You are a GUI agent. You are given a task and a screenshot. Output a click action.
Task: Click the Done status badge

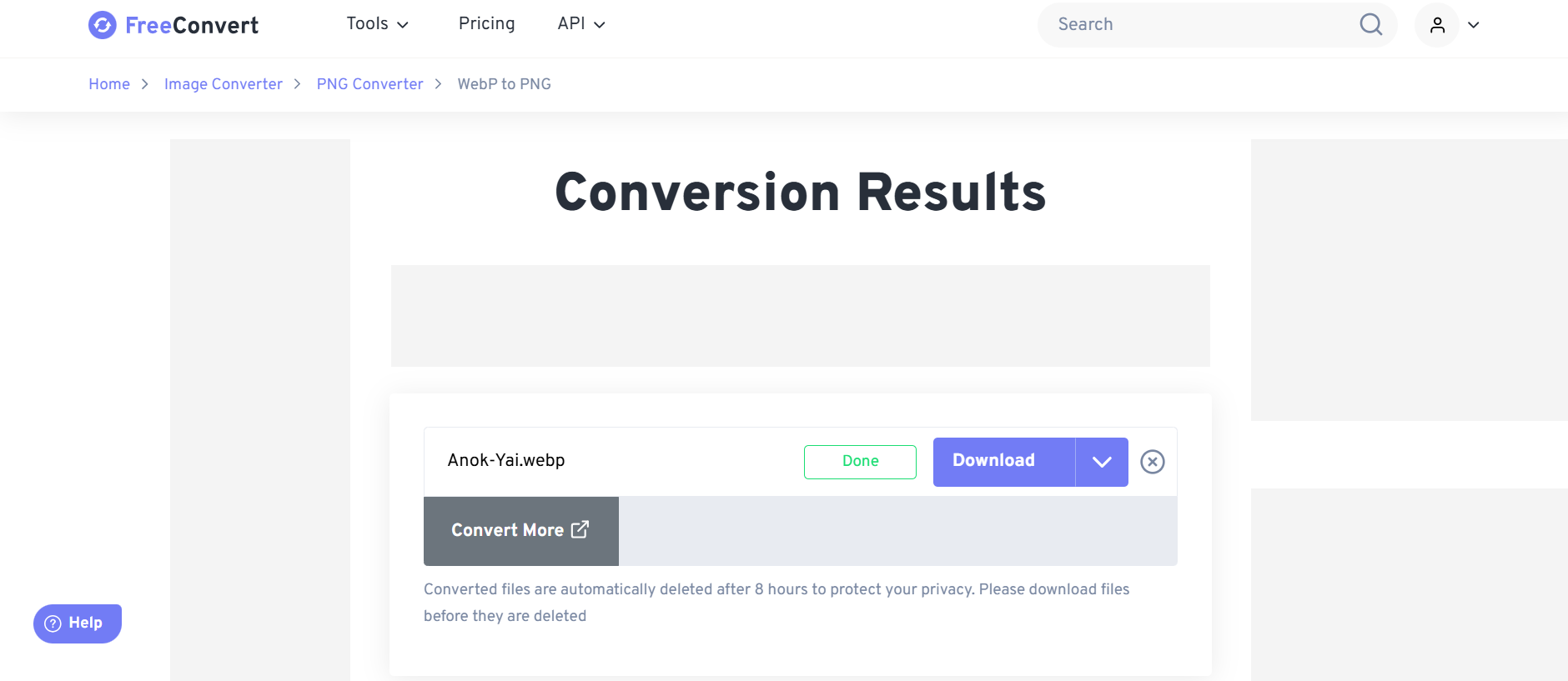click(860, 462)
